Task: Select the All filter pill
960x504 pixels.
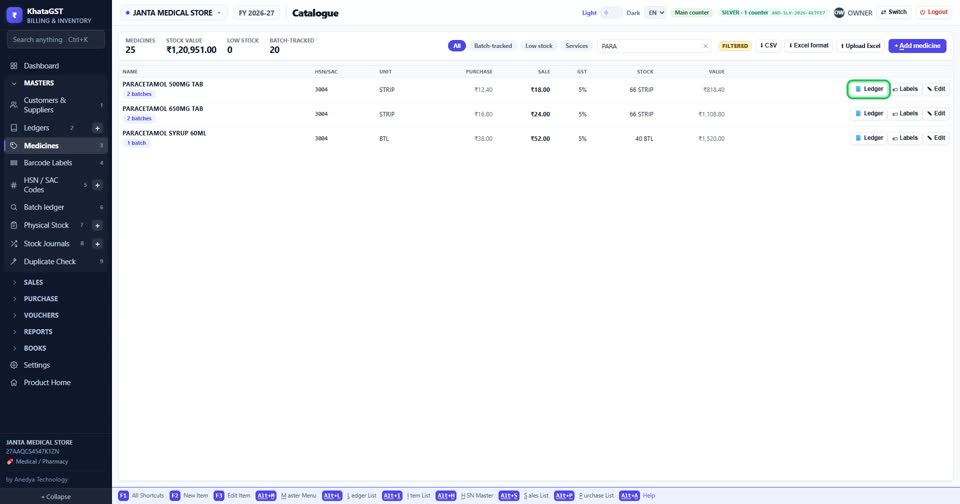Action: coord(457,46)
